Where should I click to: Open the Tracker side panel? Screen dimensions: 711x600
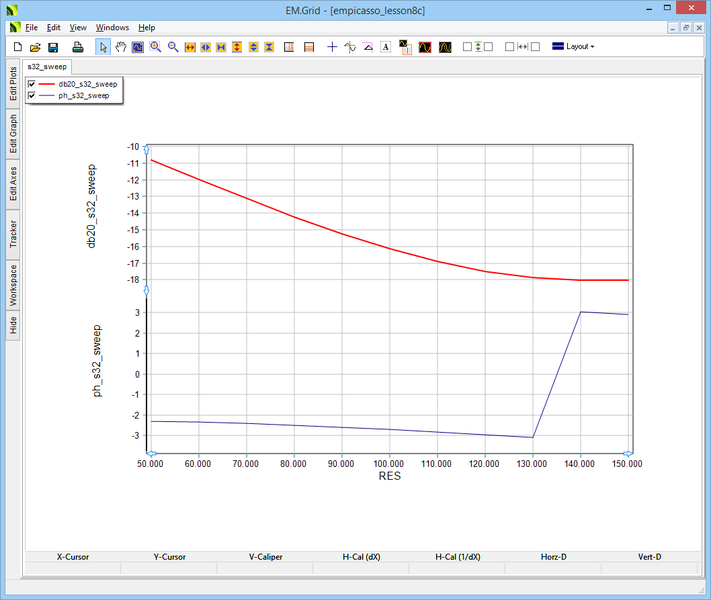point(13,234)
